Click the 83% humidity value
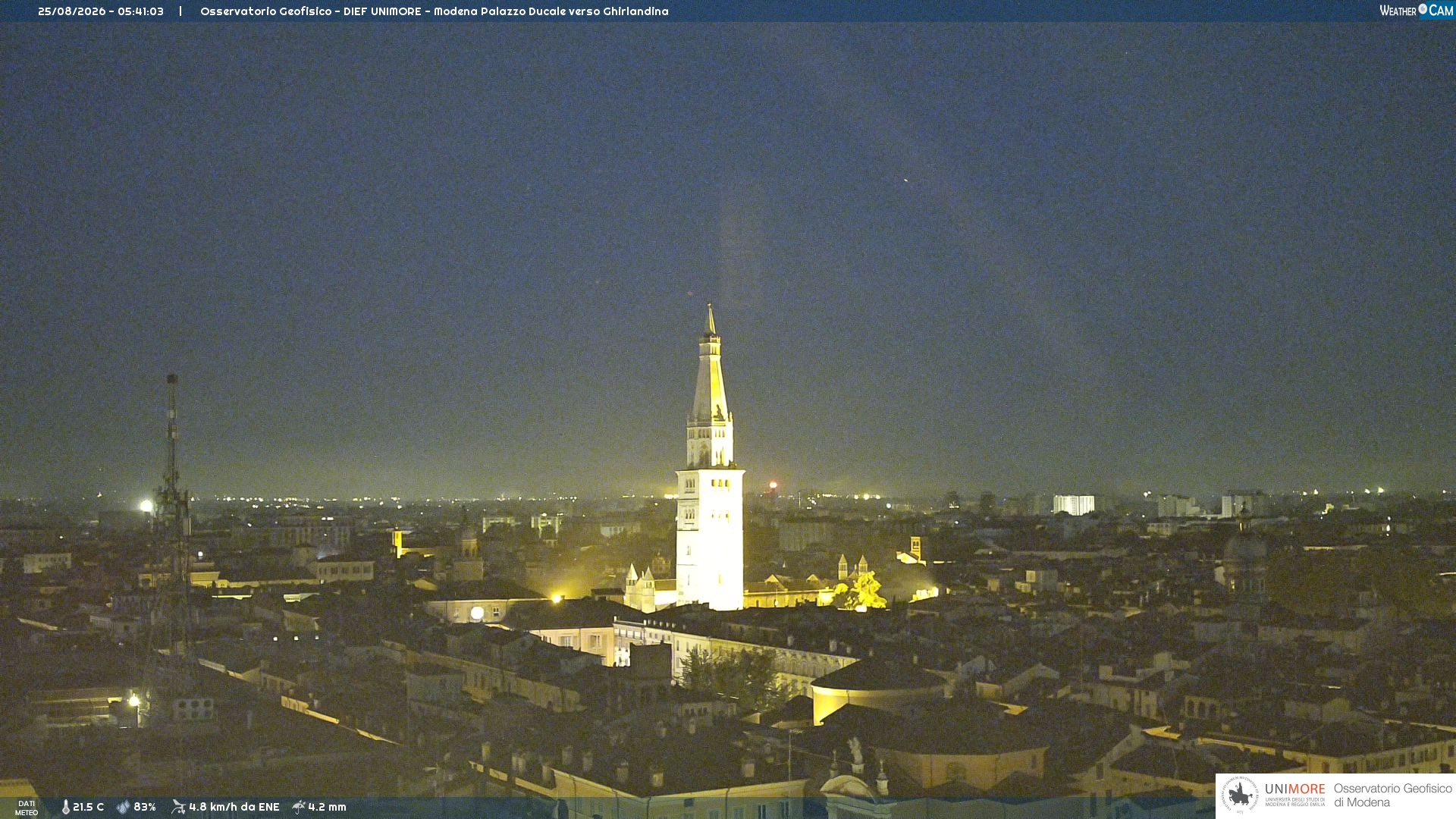Viewport: 1456px width, 819px height. (145, 807)
